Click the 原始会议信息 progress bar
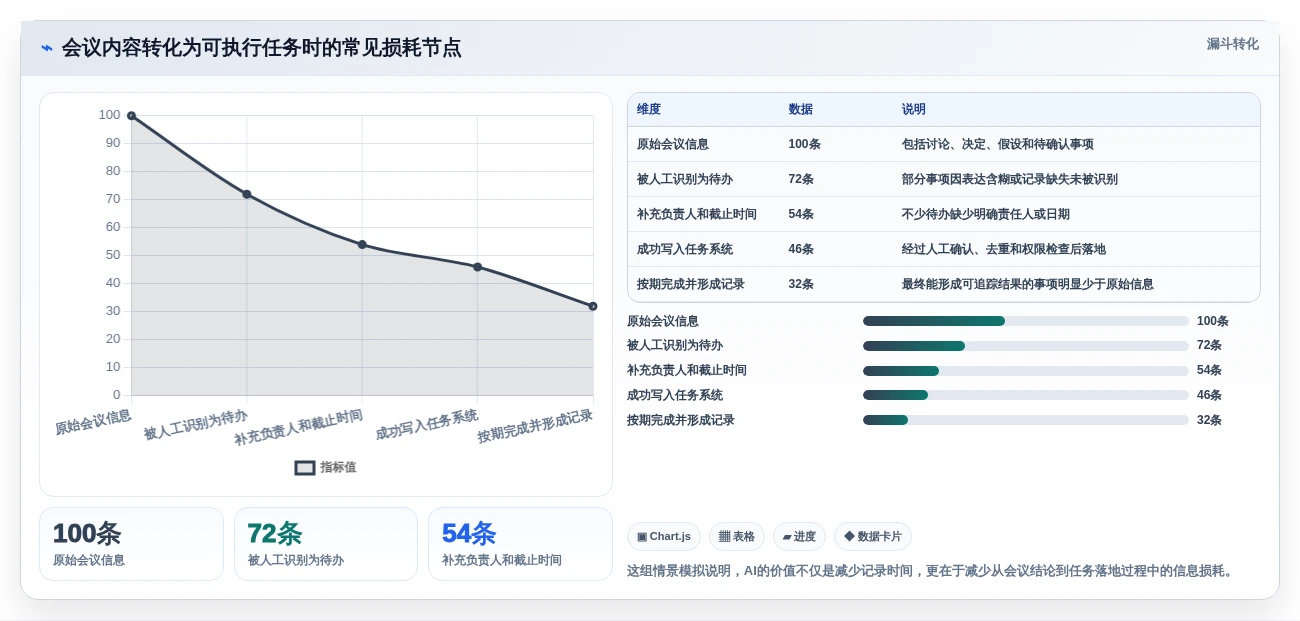1300x621 pixels. point(1026,321)
